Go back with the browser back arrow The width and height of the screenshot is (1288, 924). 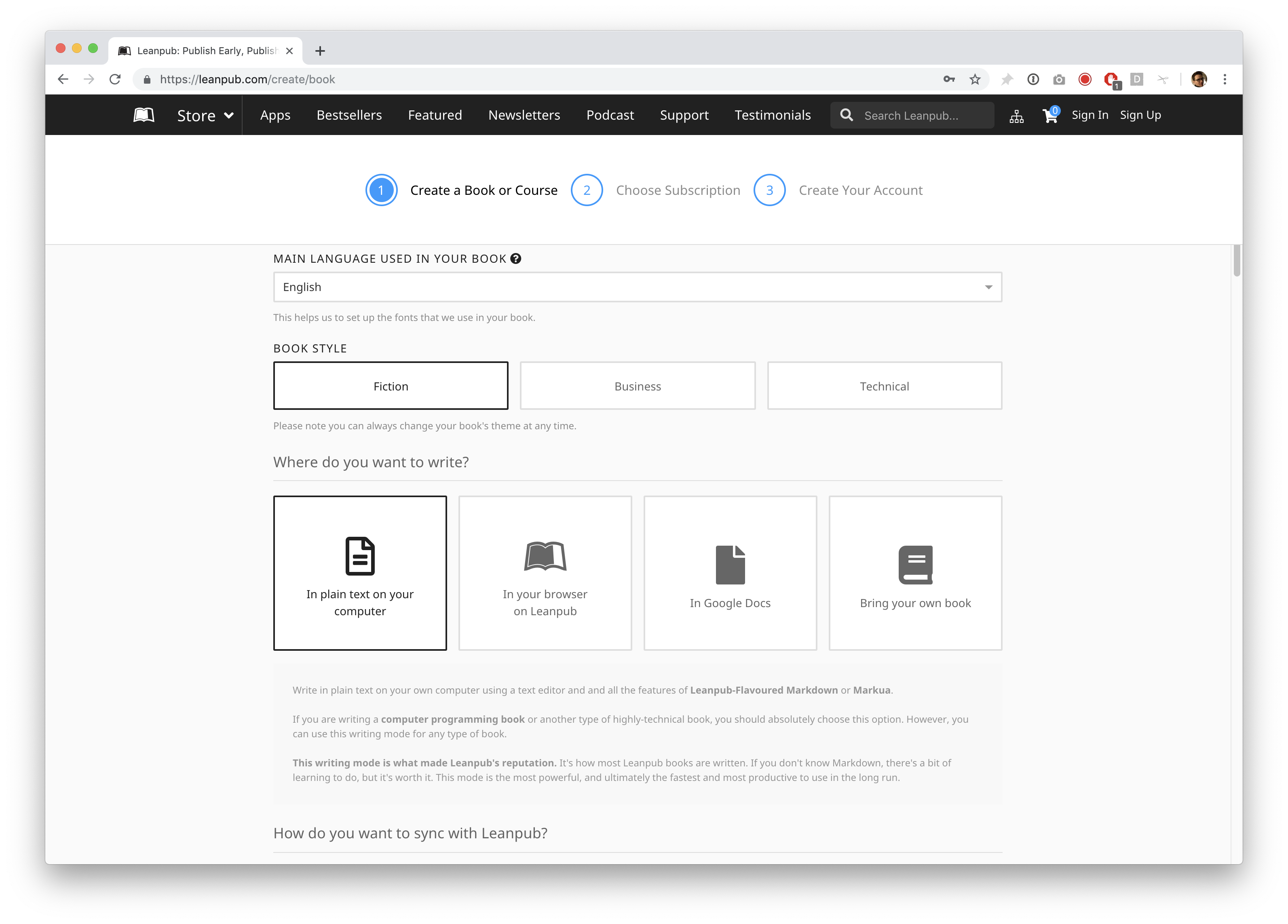coord(63,80)
